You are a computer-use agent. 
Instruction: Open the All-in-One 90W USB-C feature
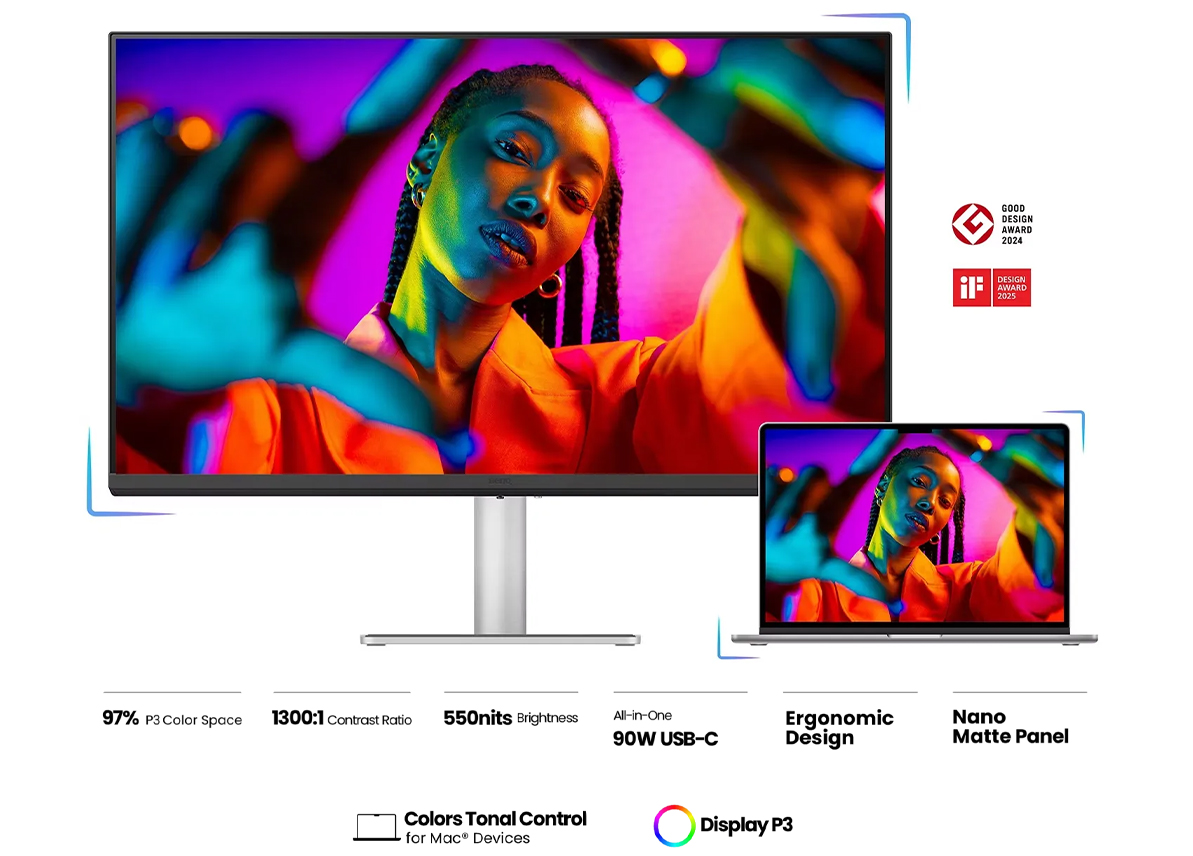[x=665, y=730]
